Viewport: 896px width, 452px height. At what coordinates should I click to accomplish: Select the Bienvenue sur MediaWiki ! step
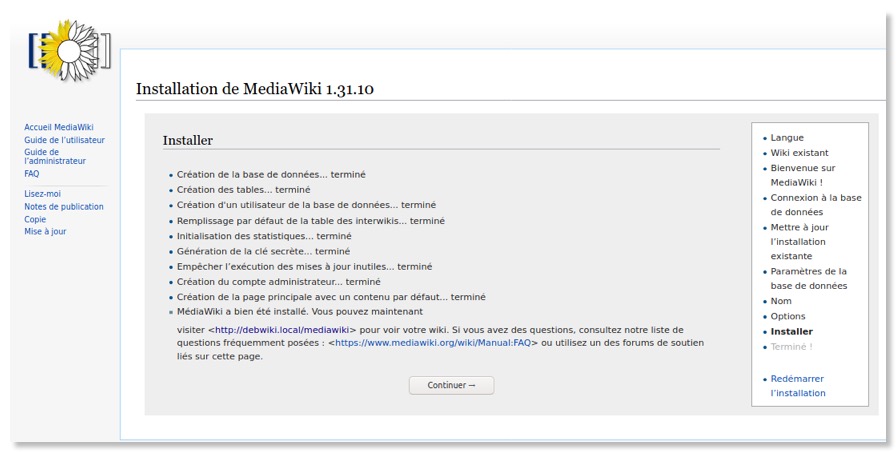coord(802,175)
